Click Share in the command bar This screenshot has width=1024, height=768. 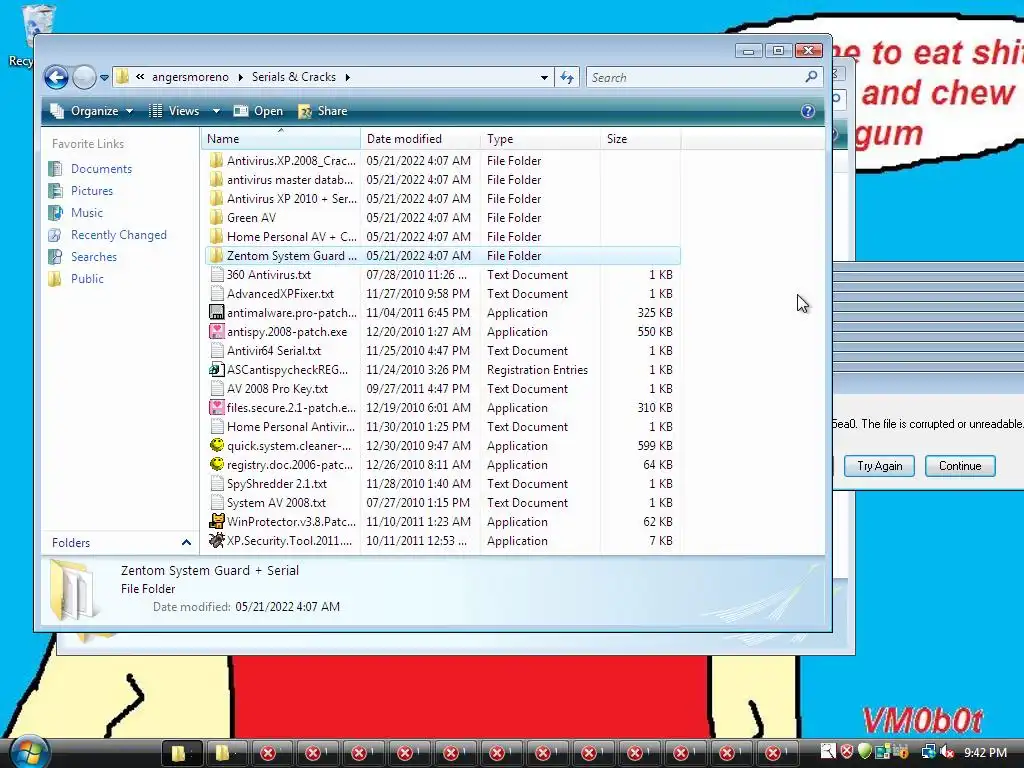(323, 111)
